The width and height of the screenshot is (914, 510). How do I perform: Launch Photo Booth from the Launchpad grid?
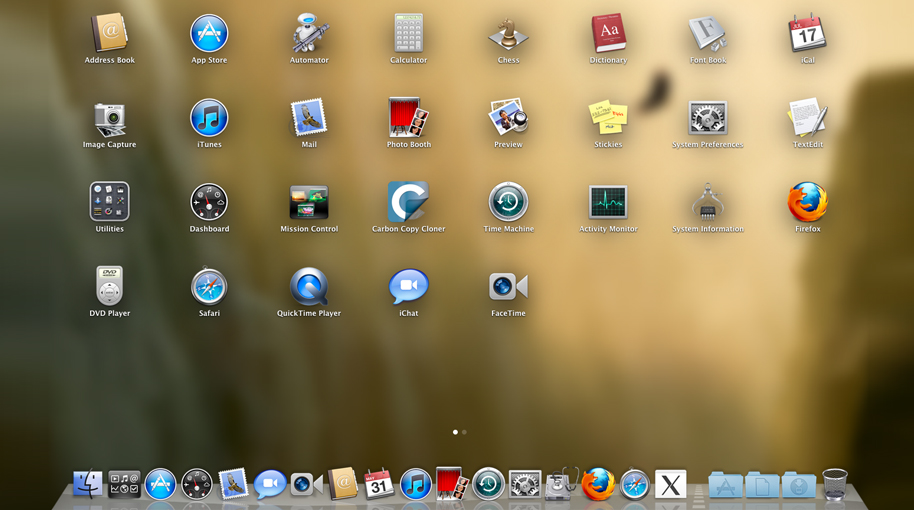pyautogui.click(x=409, y=118)
